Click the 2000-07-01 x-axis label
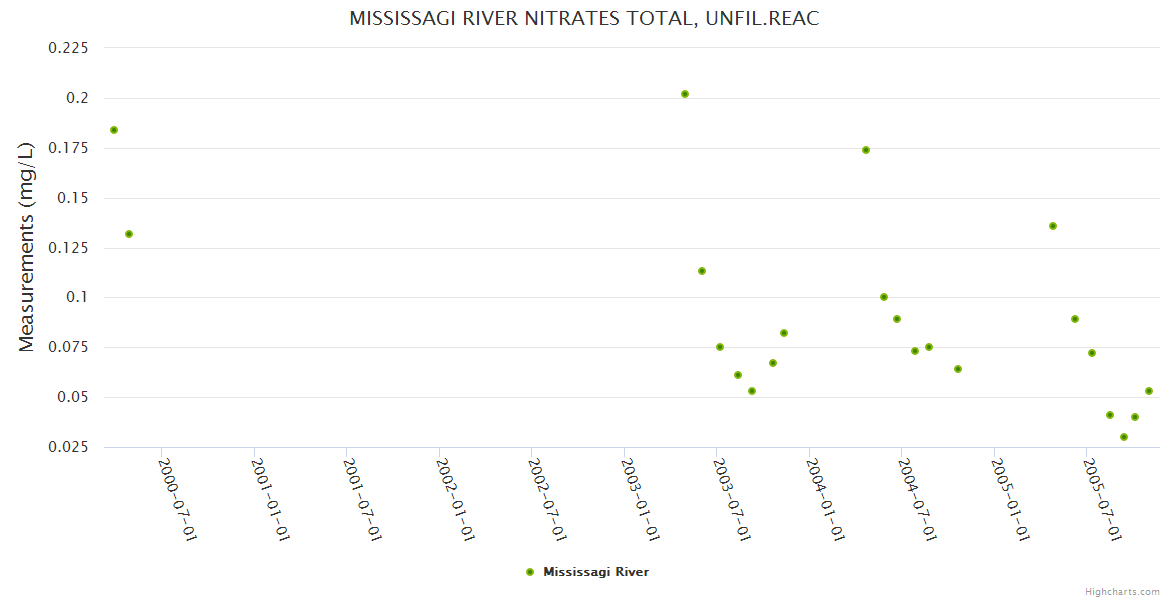The image size is (1170, 600). pos(177,499)
